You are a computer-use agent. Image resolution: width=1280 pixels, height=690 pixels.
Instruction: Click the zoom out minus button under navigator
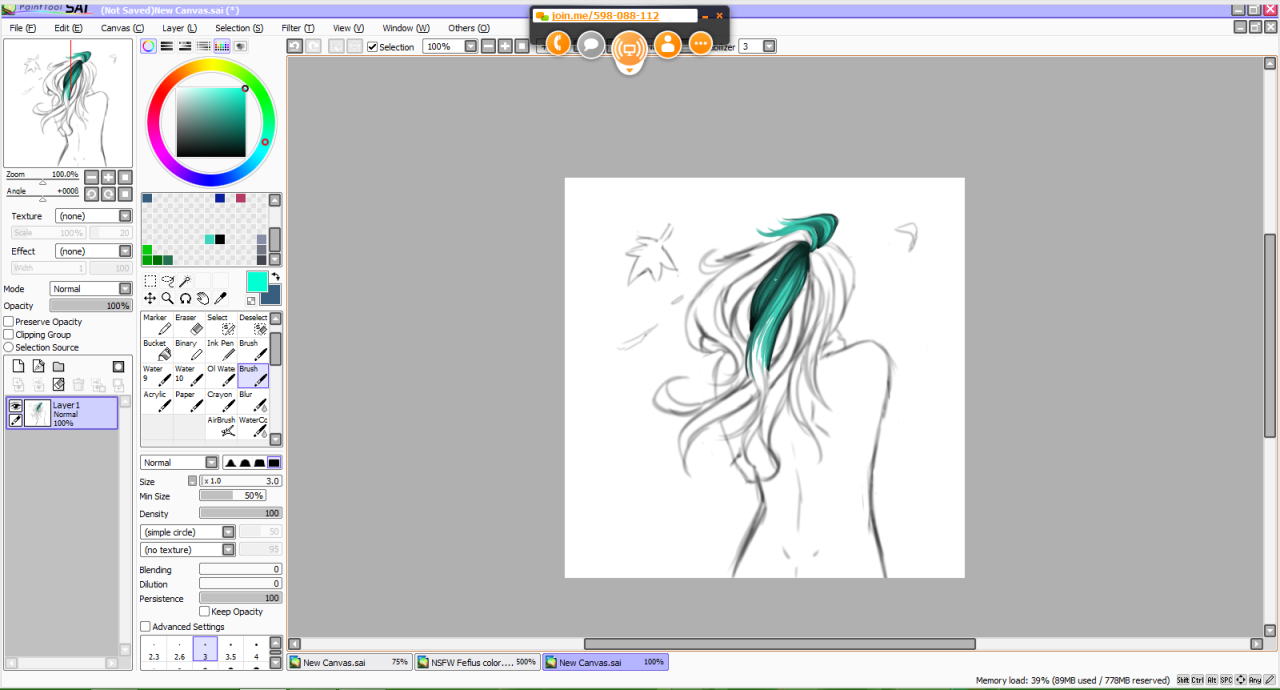[91, 176]
